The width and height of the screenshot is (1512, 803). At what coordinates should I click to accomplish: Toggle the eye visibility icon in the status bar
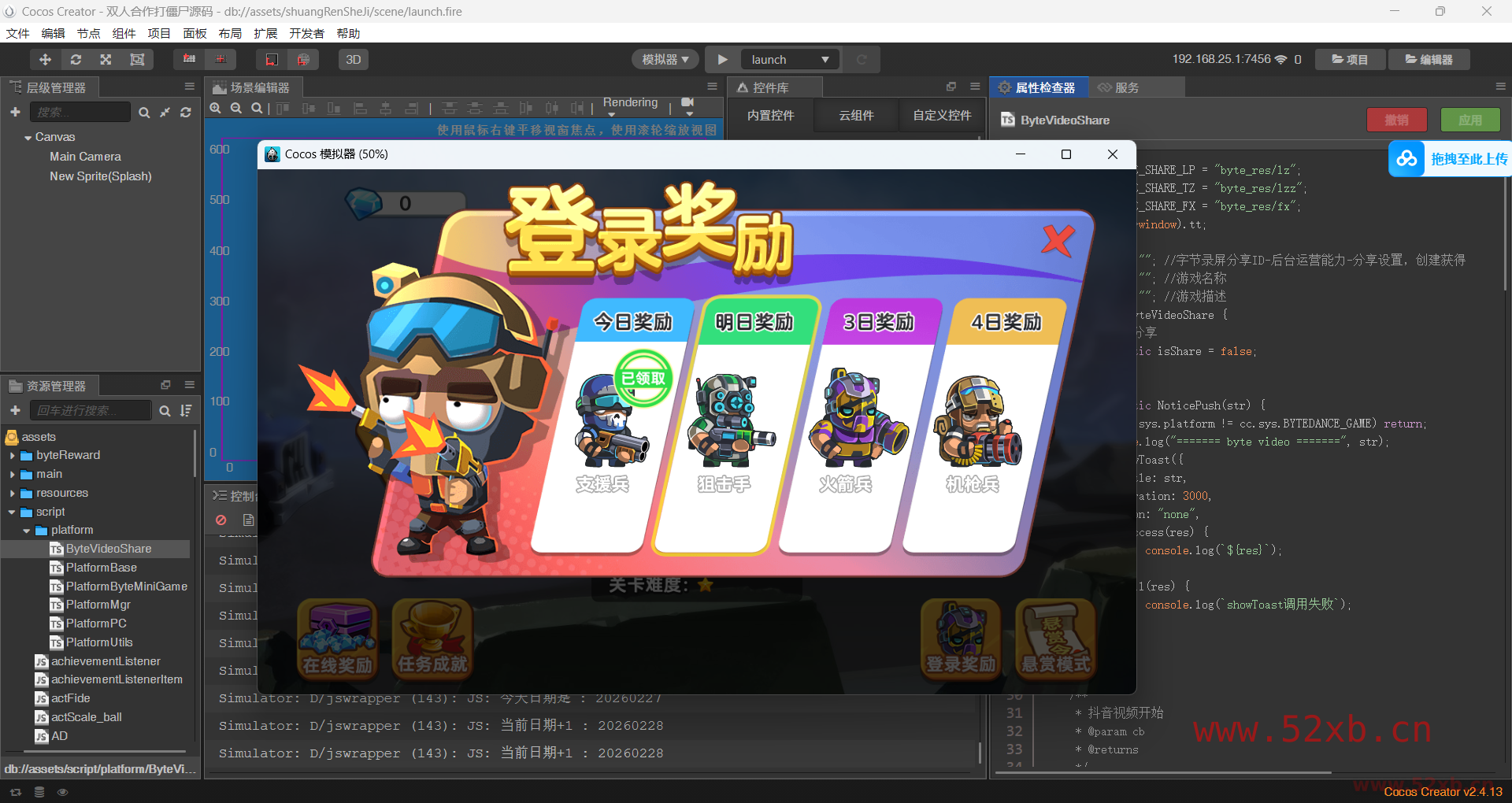(63, 792)
